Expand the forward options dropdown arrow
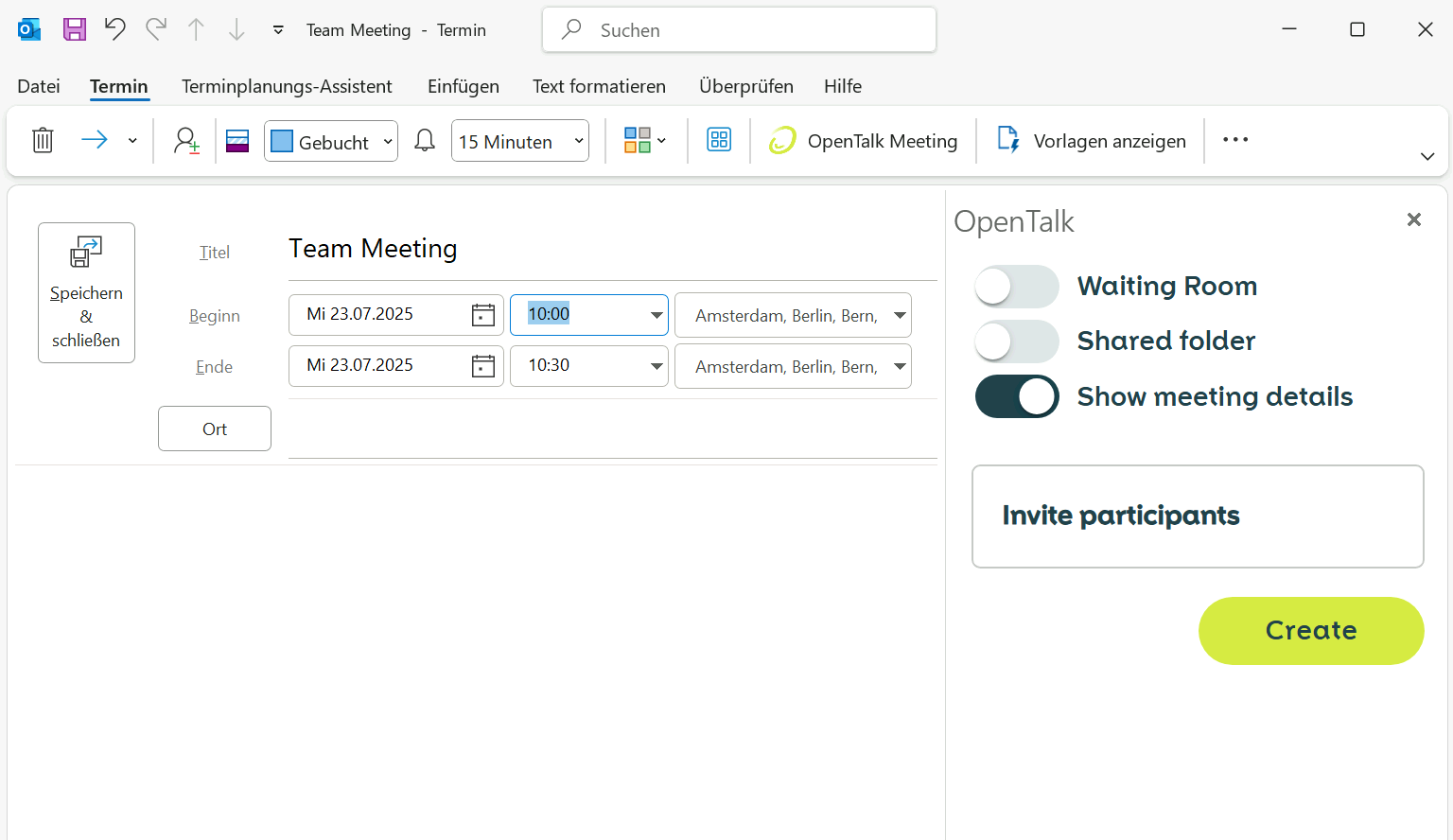The width and height of the screenshot is (1453, 840). (132, 141)
